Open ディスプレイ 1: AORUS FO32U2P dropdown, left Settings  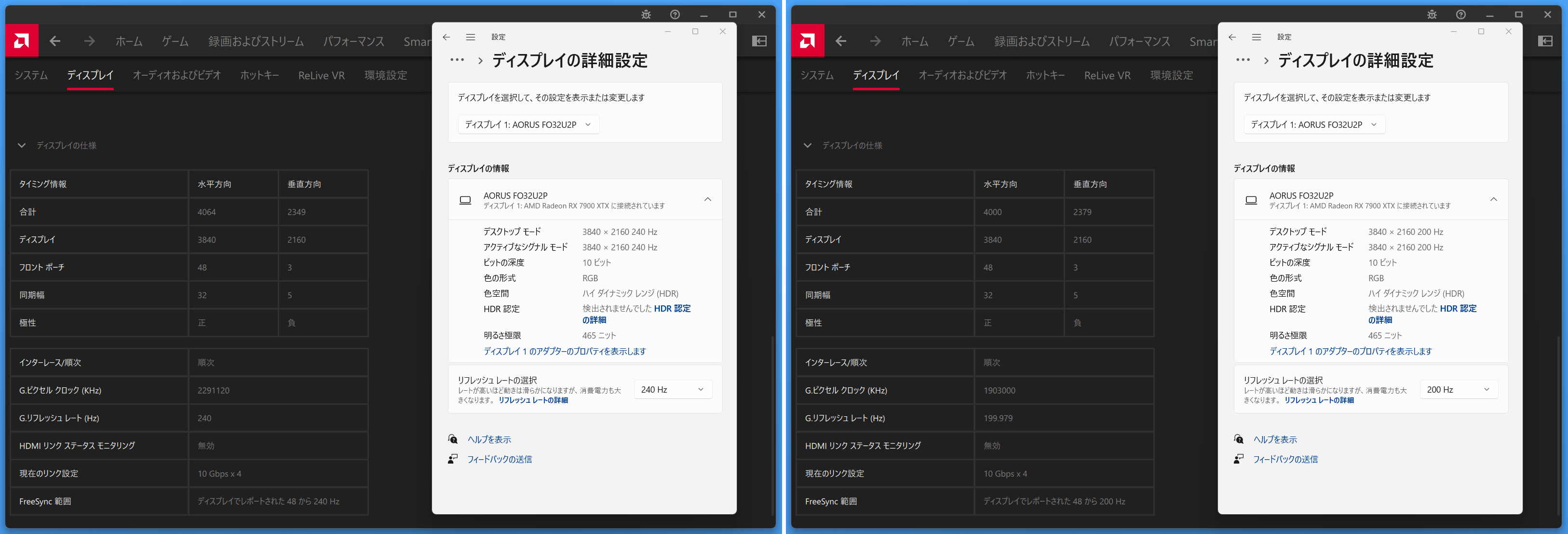528,124
